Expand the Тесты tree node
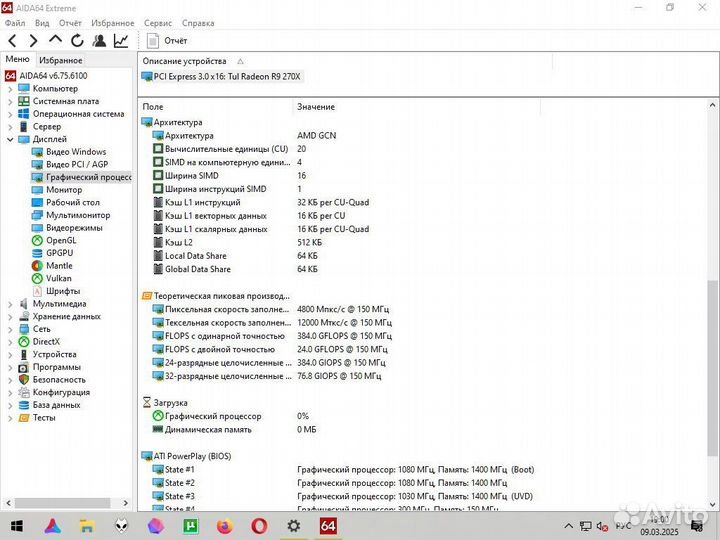The width and height of the screenshot is (720, 540). pos(11,418)
